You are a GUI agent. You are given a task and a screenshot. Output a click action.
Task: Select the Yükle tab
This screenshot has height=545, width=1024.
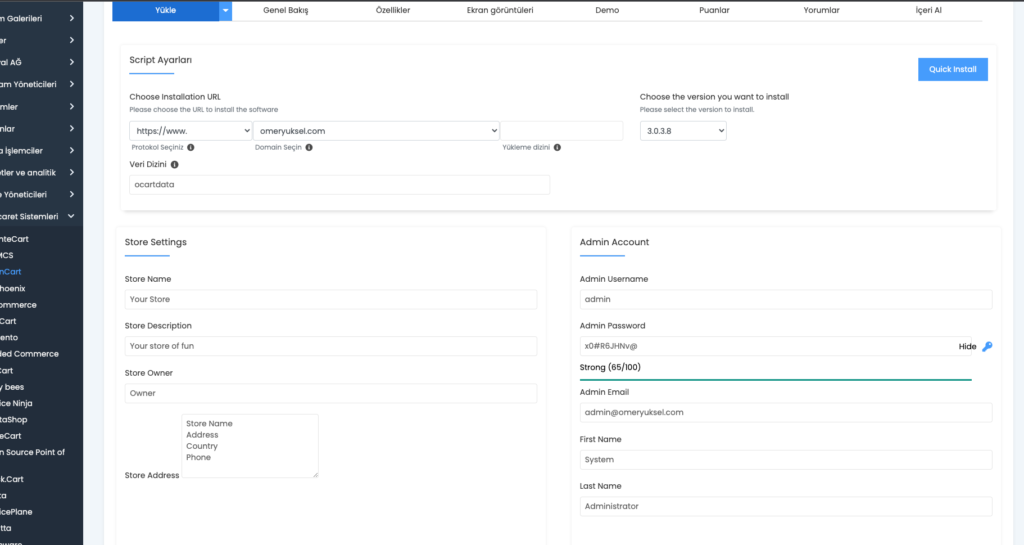tap(165, 10)
